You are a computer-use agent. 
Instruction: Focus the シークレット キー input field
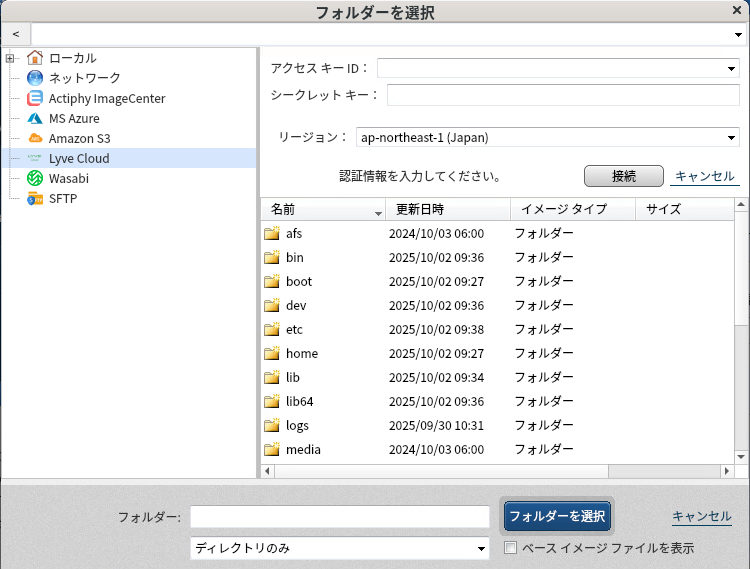[563, 95]
